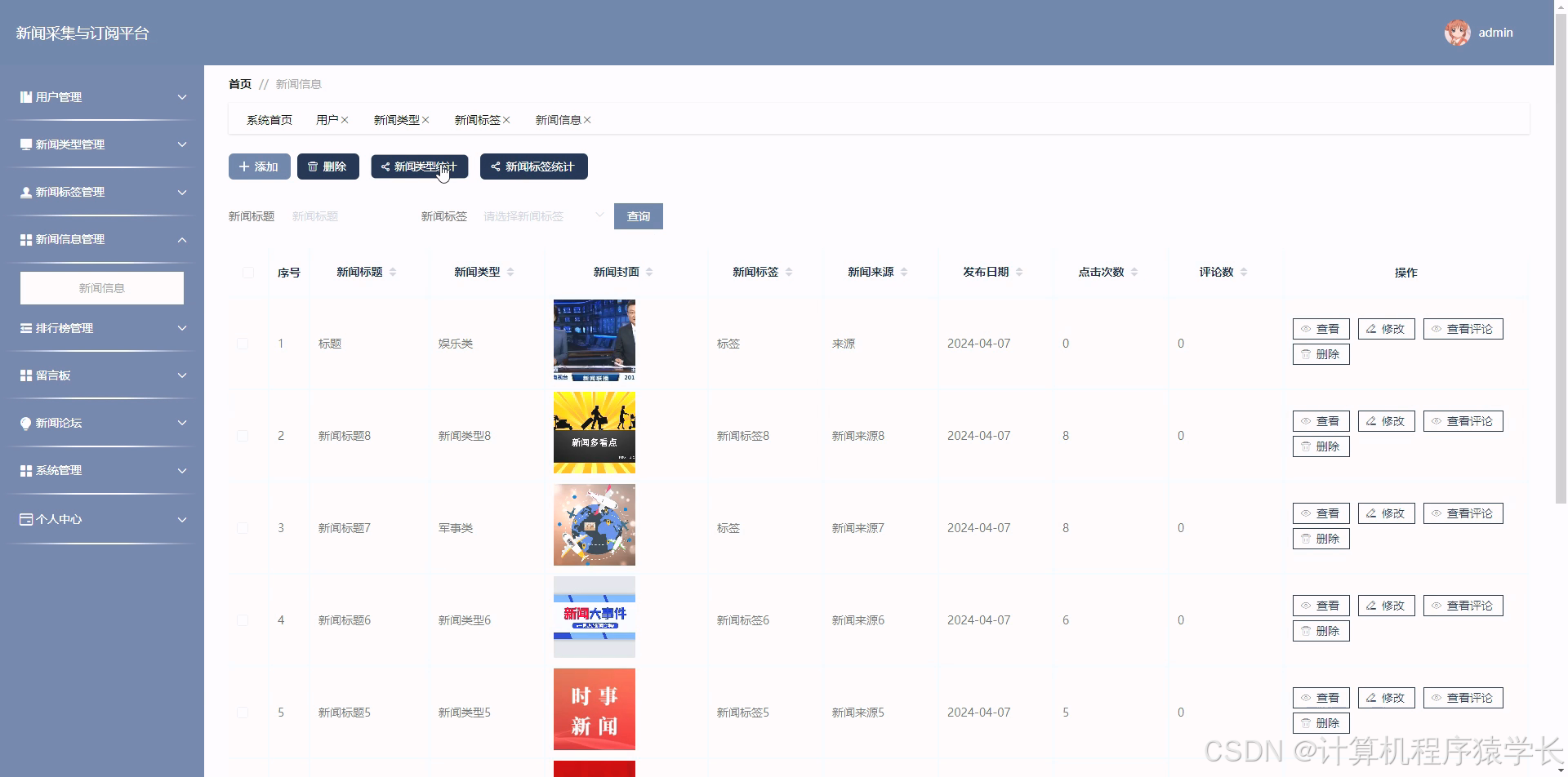Click the 添加 button
1568x777 pixels.
pos(259,166)
